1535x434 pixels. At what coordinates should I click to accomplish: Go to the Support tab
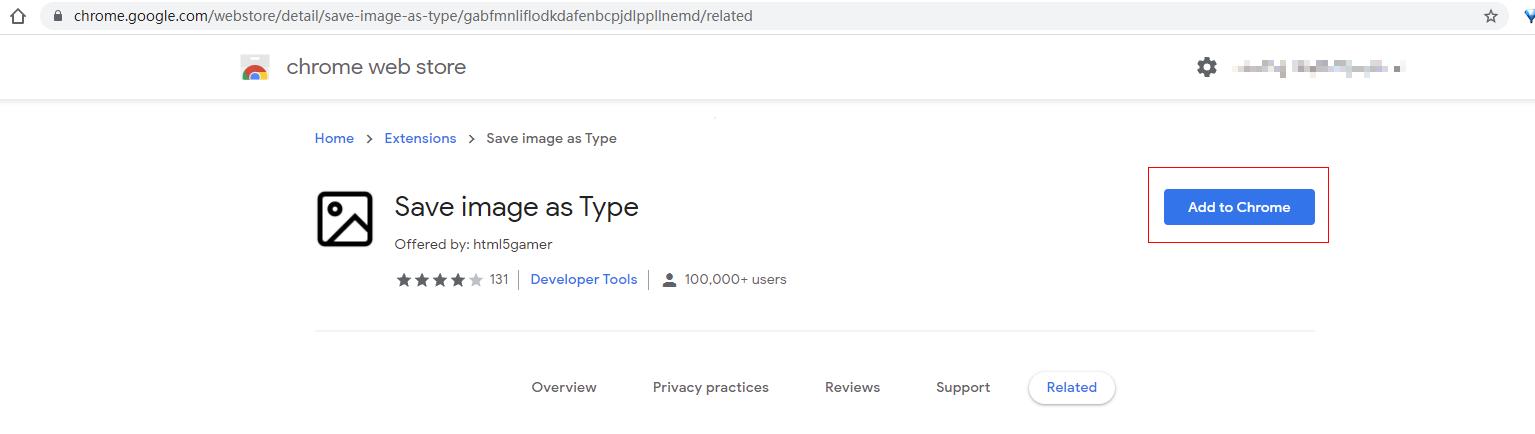coord(963,387)
